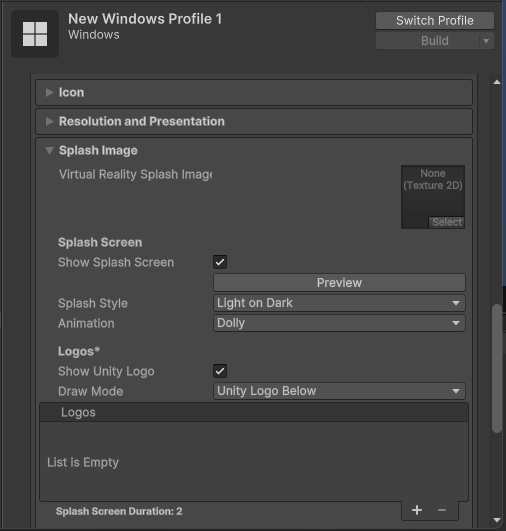Remove a logo with the minus icon
Image resolution: width=506 pixels, height=531 pixels.
coord(442,510)
